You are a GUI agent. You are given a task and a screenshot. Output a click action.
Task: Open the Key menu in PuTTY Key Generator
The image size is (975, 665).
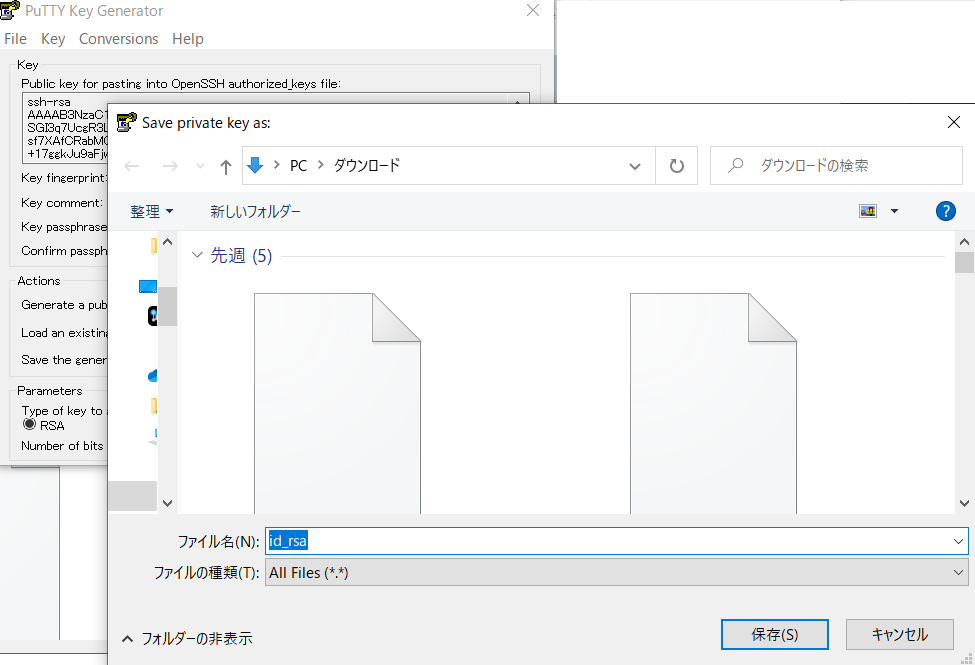53,39
